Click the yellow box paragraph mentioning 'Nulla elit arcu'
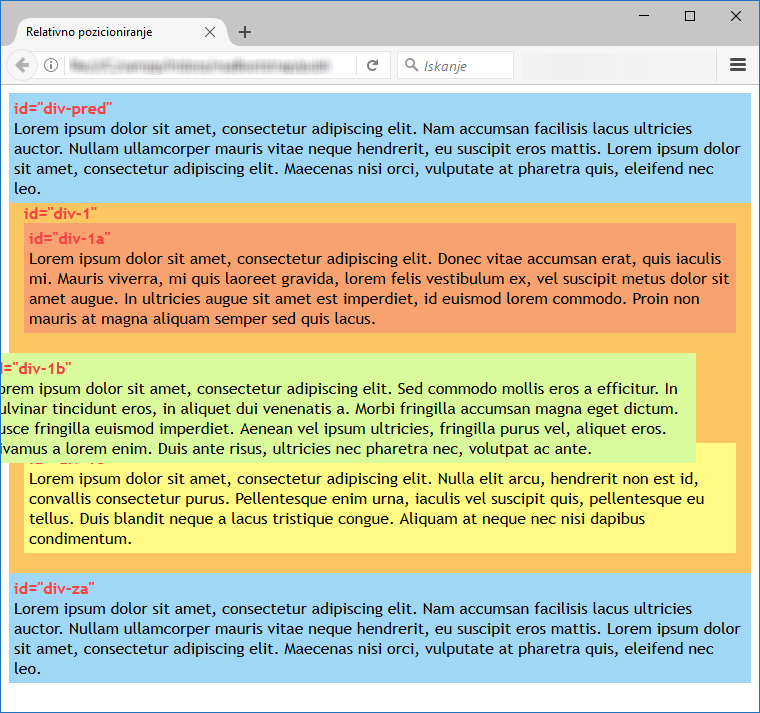Screen dimensions: 760x713 366,508
